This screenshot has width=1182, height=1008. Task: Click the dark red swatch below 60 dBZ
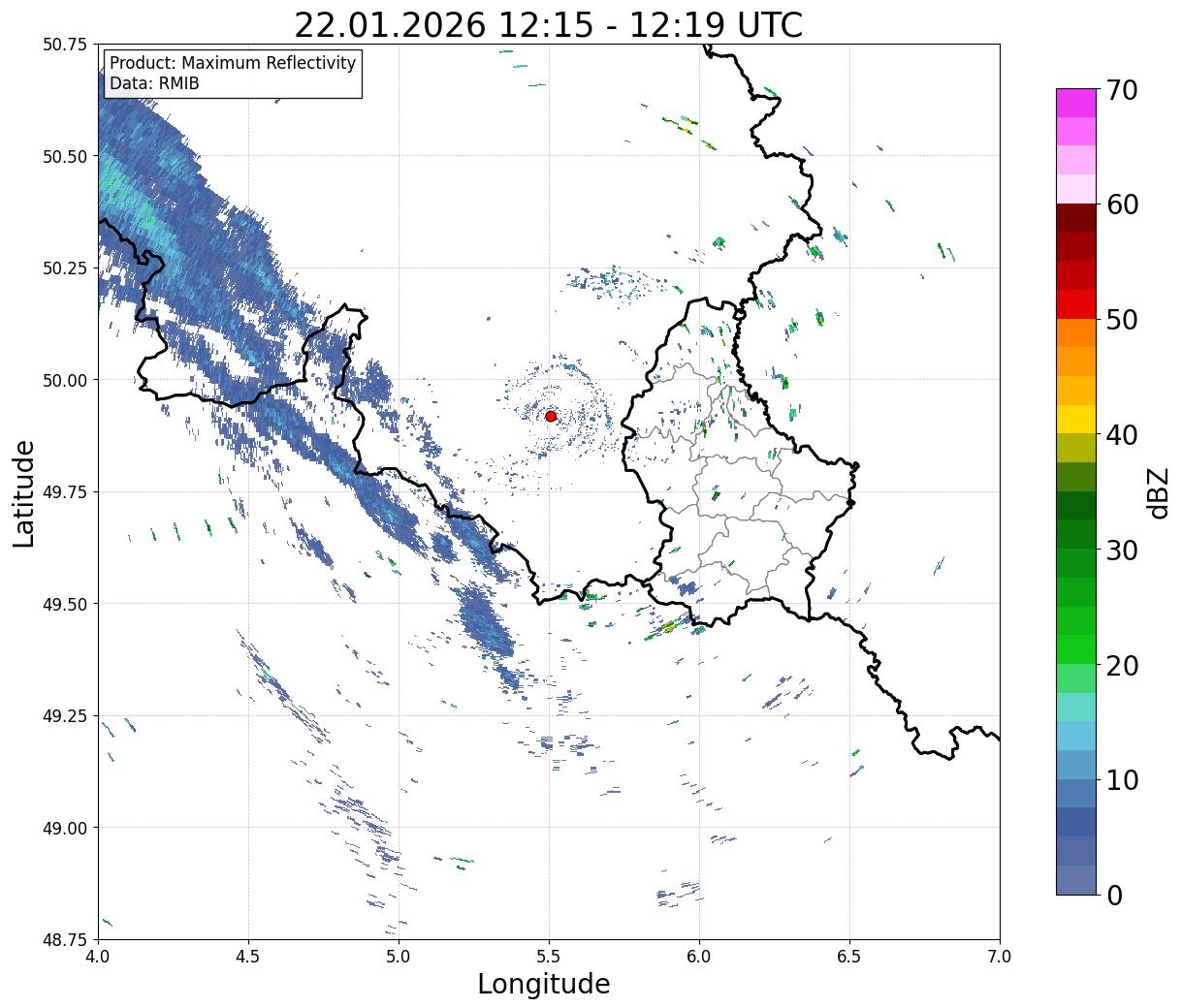1076,217
